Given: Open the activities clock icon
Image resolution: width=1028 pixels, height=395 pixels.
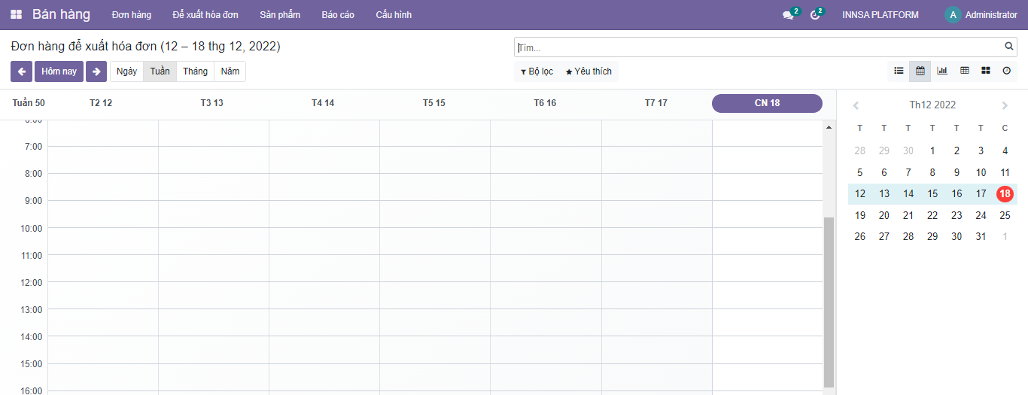Looking at the screenshot, I should pos(815,14).
